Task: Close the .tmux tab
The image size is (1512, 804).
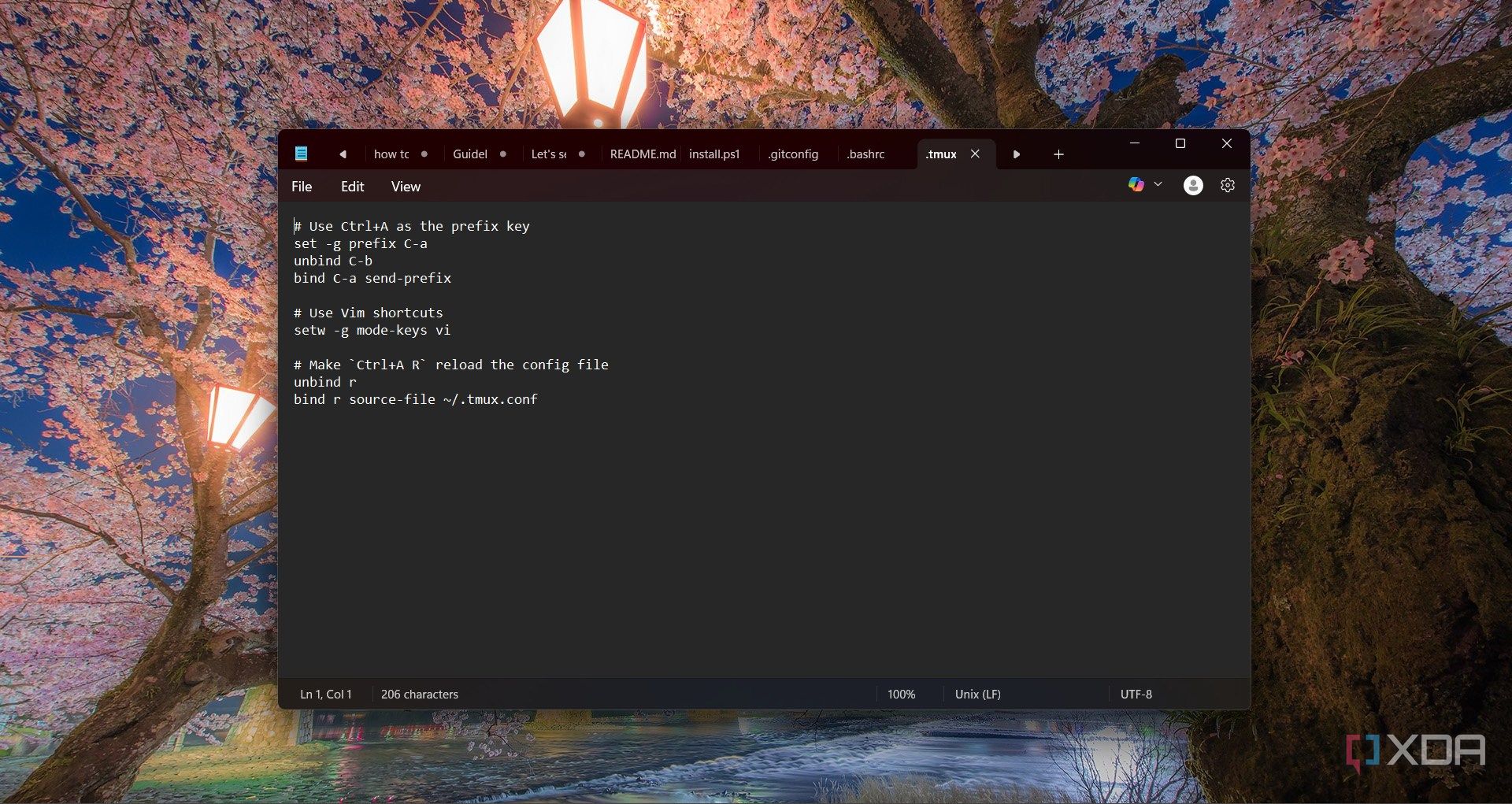Action: [975, 154]
